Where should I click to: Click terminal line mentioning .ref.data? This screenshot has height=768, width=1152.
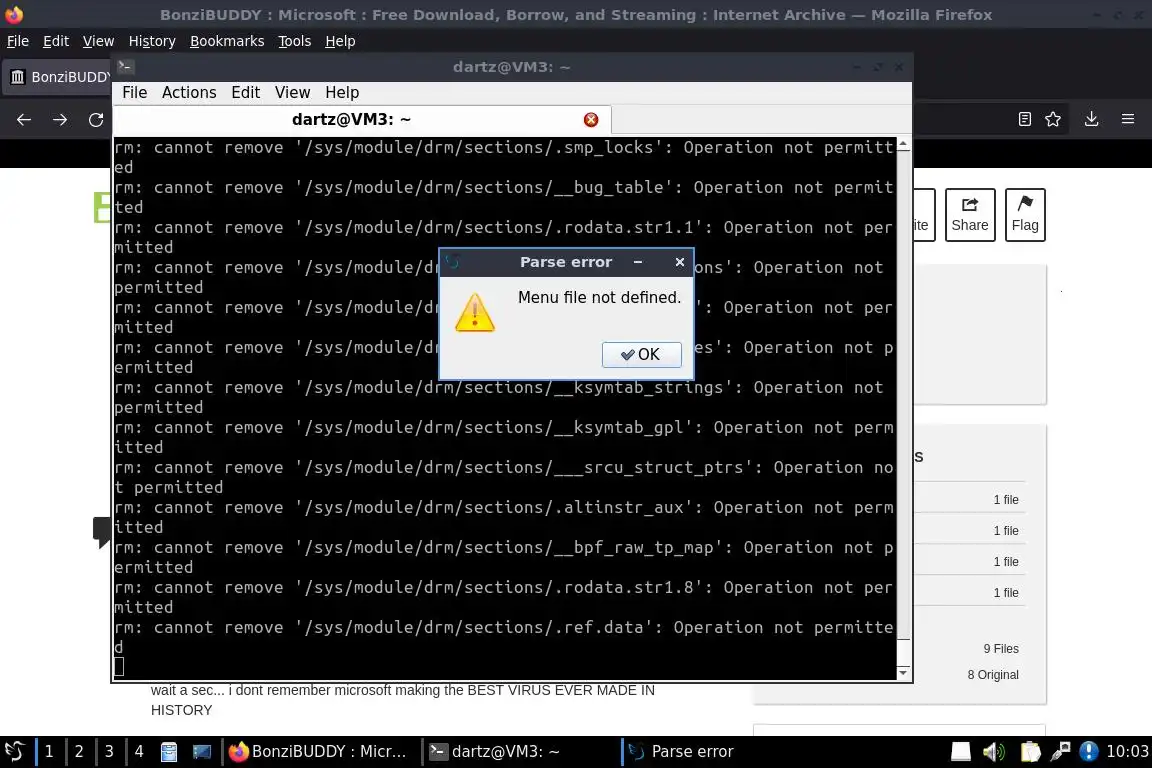504,637
